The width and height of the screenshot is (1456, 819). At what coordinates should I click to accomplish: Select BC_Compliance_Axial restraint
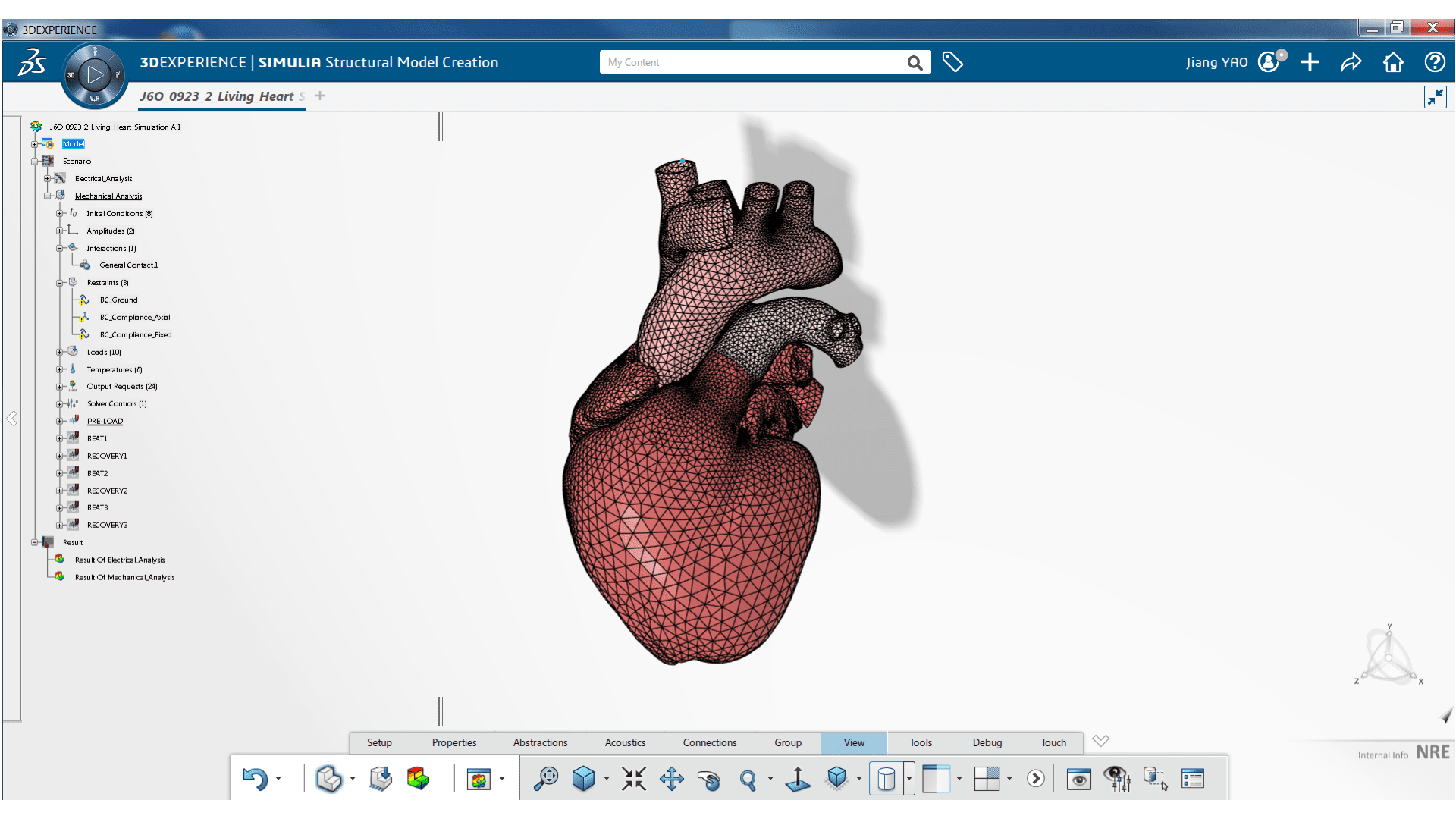134,318
